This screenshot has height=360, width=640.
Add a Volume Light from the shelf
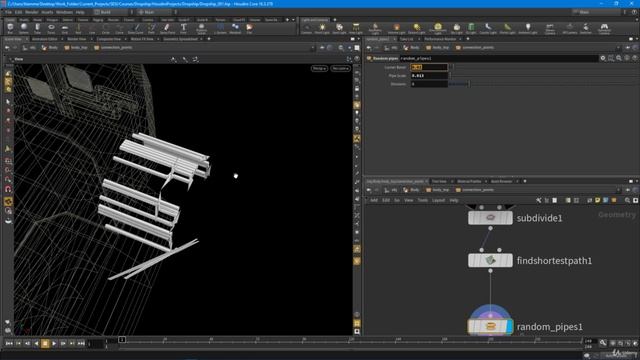[396, 29]
